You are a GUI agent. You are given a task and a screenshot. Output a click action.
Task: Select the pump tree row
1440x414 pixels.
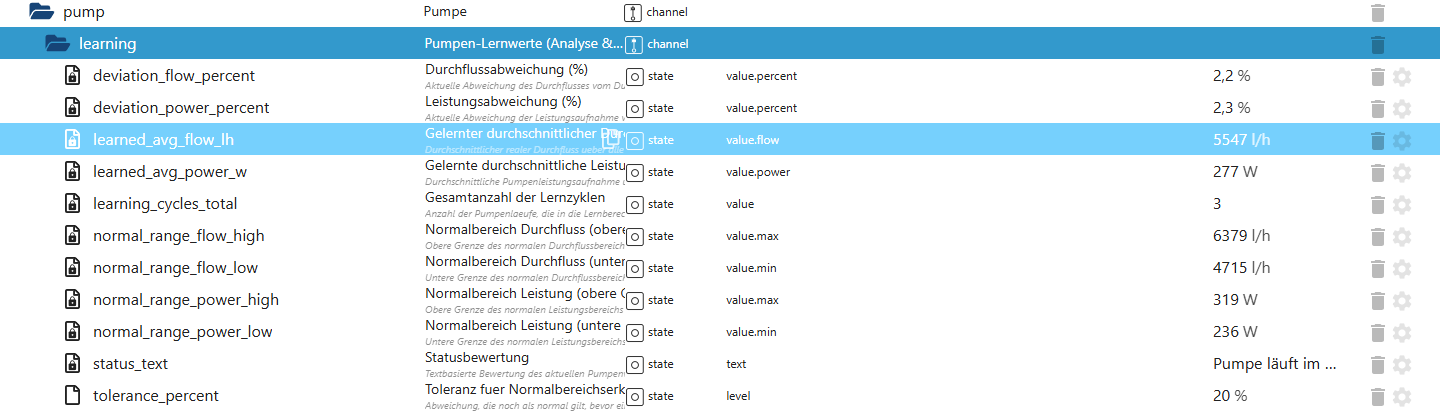[720, 12]
